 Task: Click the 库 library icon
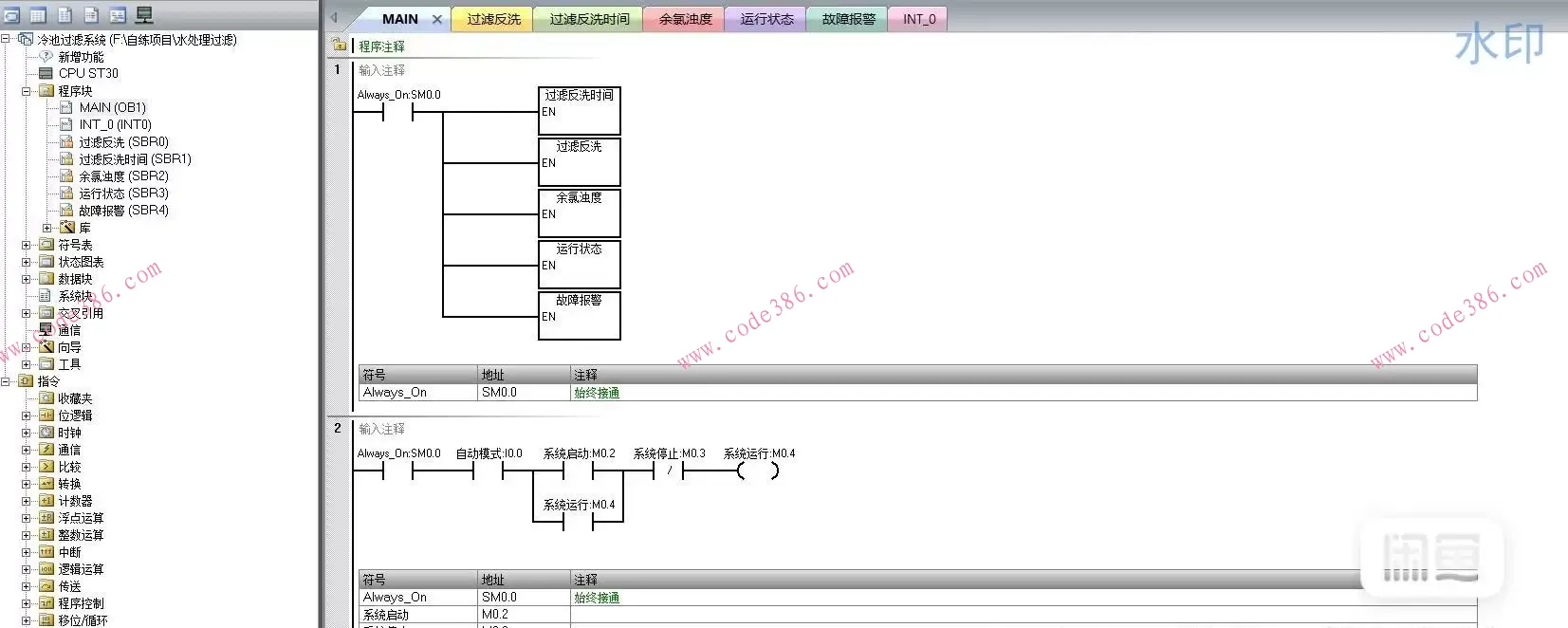(66, 228)
